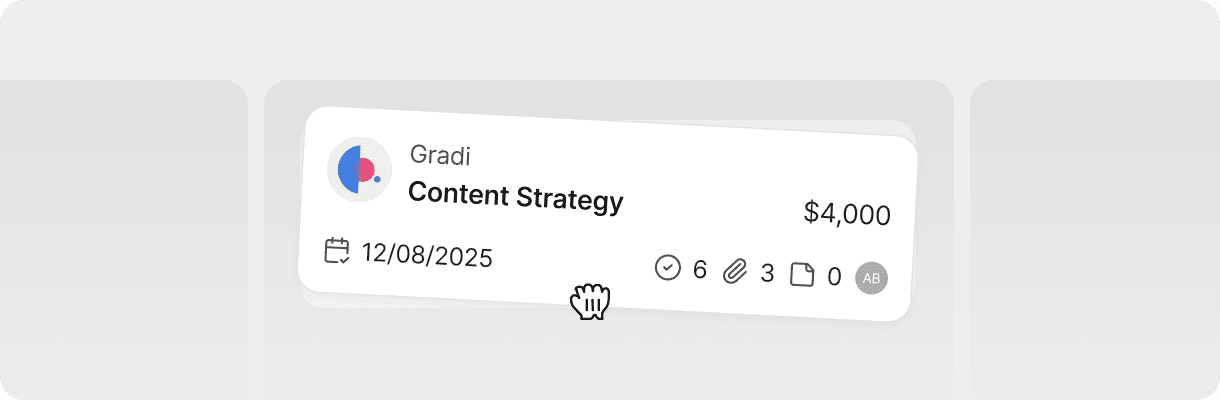This screenshot has width=1220, height=400.
Task: Click the $4,000 deal amount
Action: (x=846, y=214)
